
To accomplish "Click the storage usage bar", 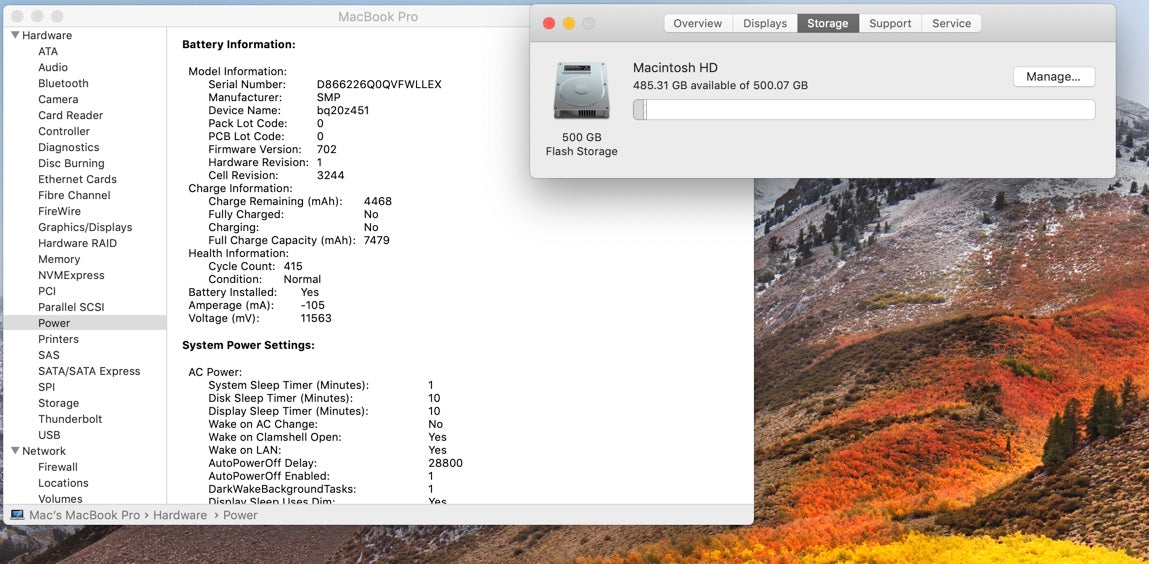I will pyautogui.click(x=863, y=110).
